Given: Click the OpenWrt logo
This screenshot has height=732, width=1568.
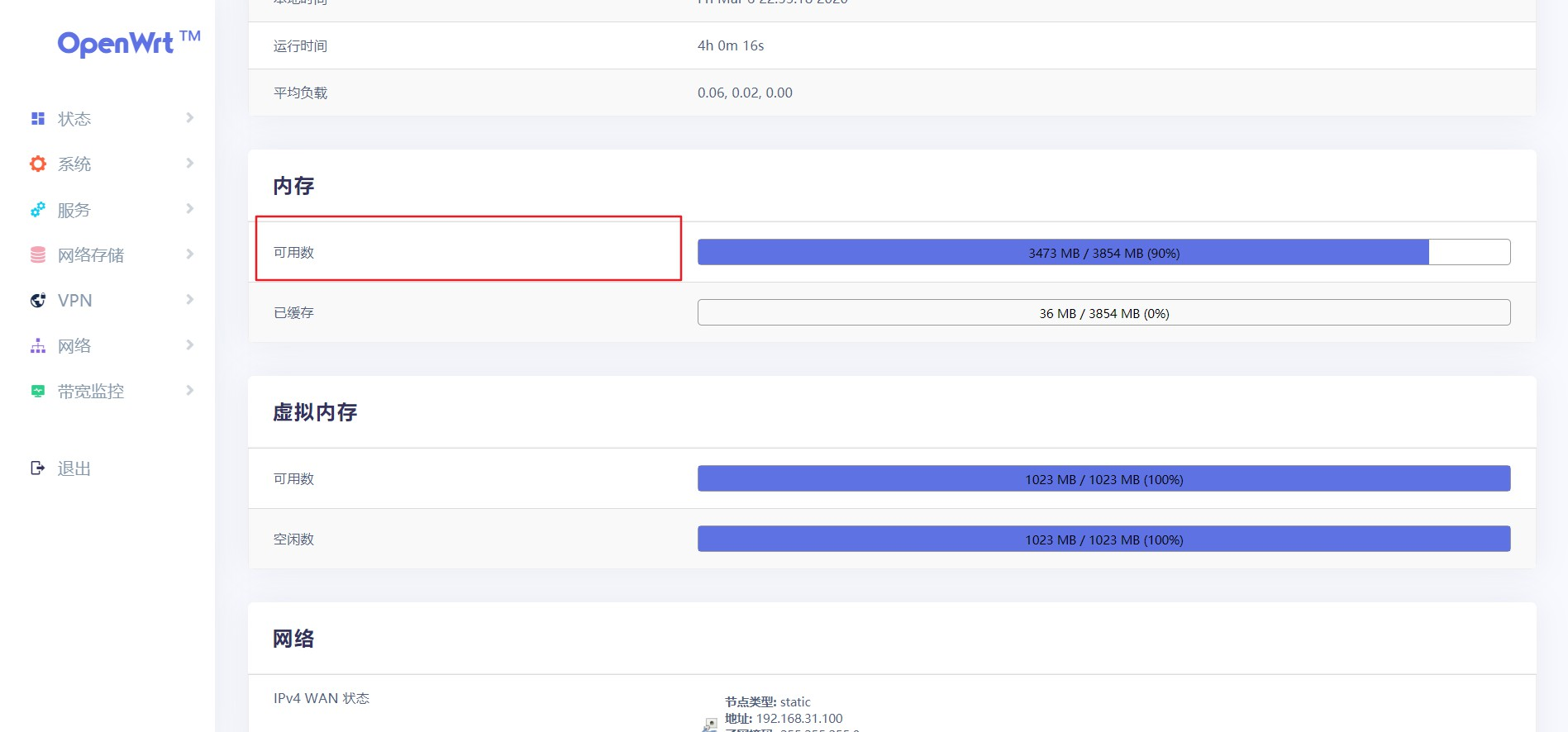Looking at the screenshot, I should pyautogui.click(x=128, y=43).
